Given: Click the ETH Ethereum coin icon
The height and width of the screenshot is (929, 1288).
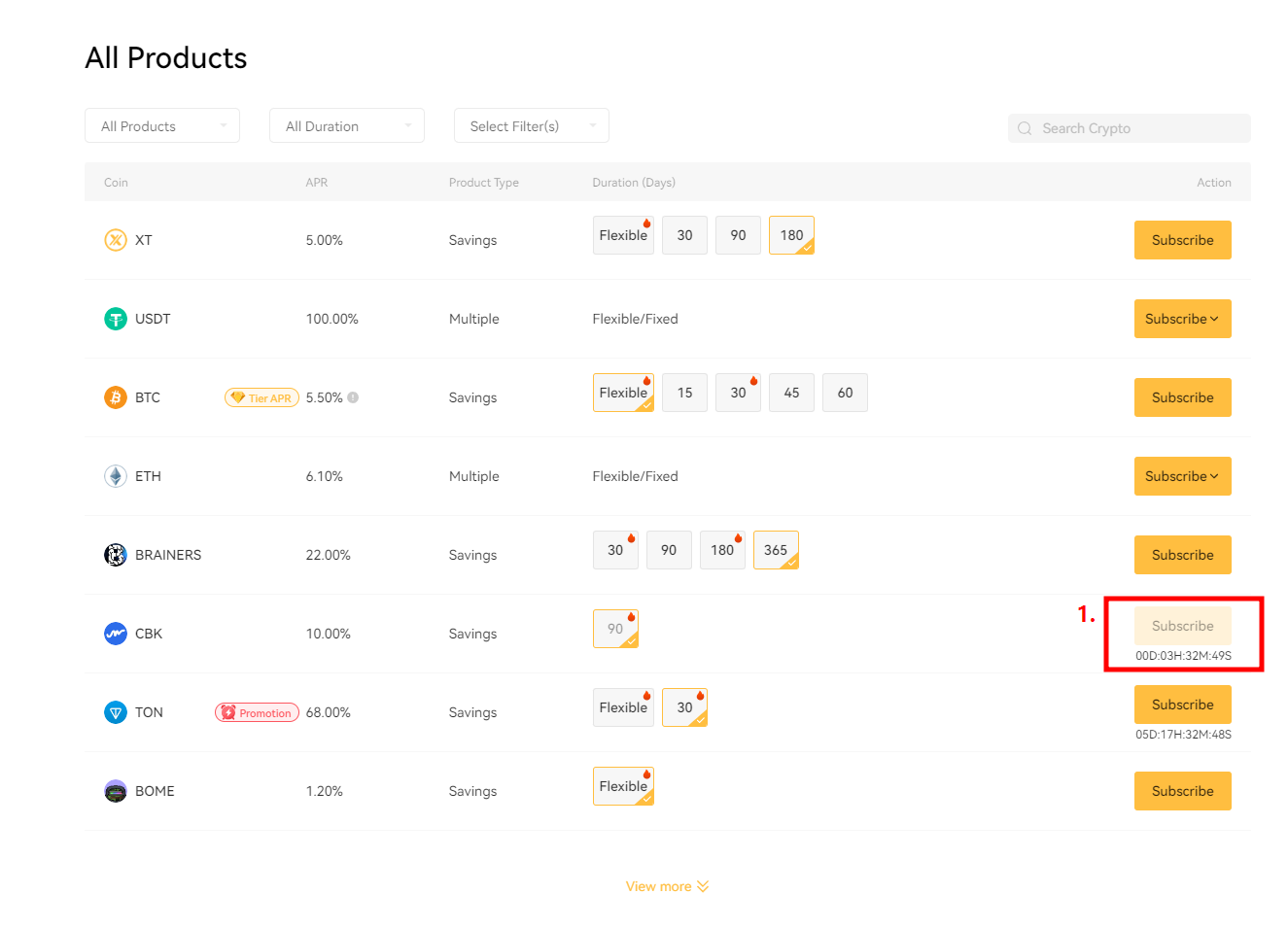Looking at the screenshot, I should click(116, 476).
